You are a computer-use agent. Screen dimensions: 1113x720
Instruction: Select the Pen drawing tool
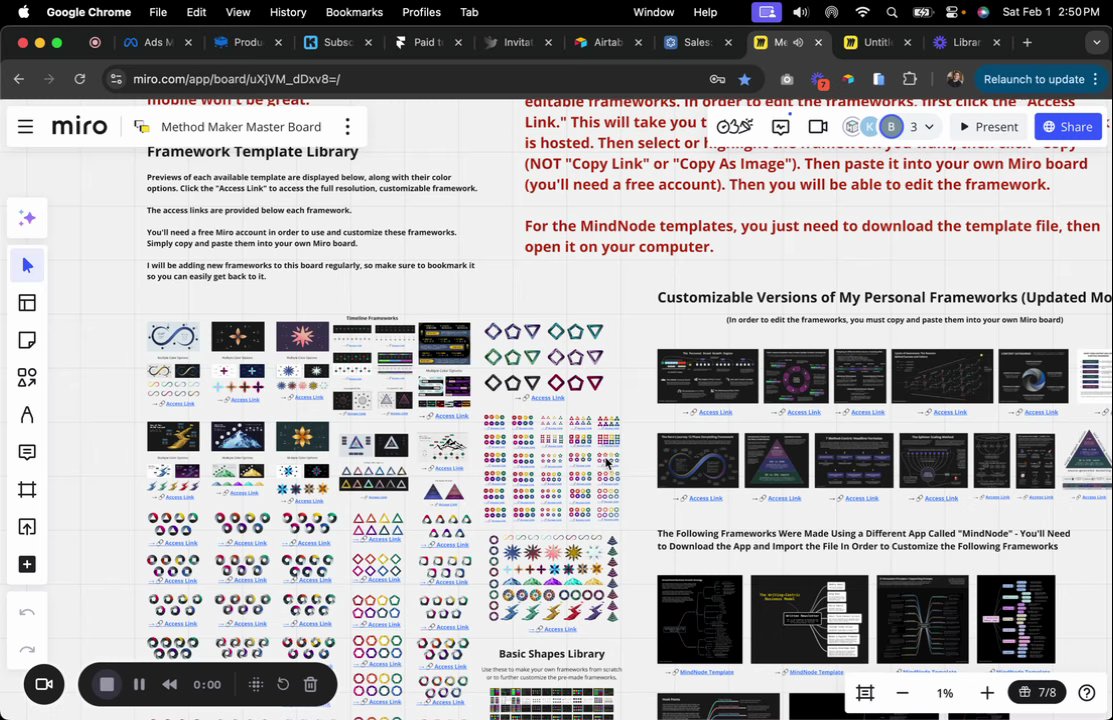point(27,415)
